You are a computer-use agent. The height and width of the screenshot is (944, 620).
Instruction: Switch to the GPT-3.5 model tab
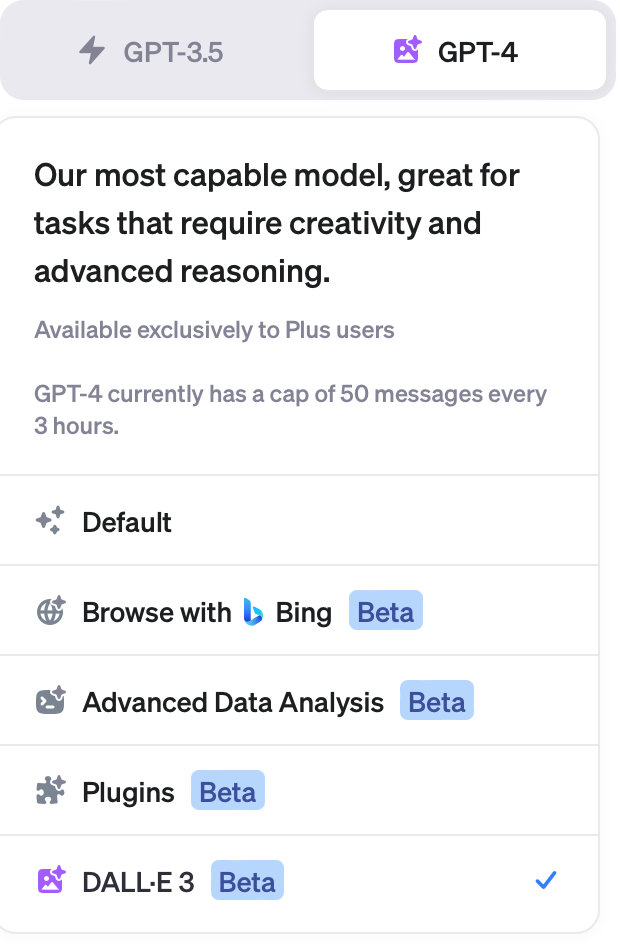[x=156, y=51]
